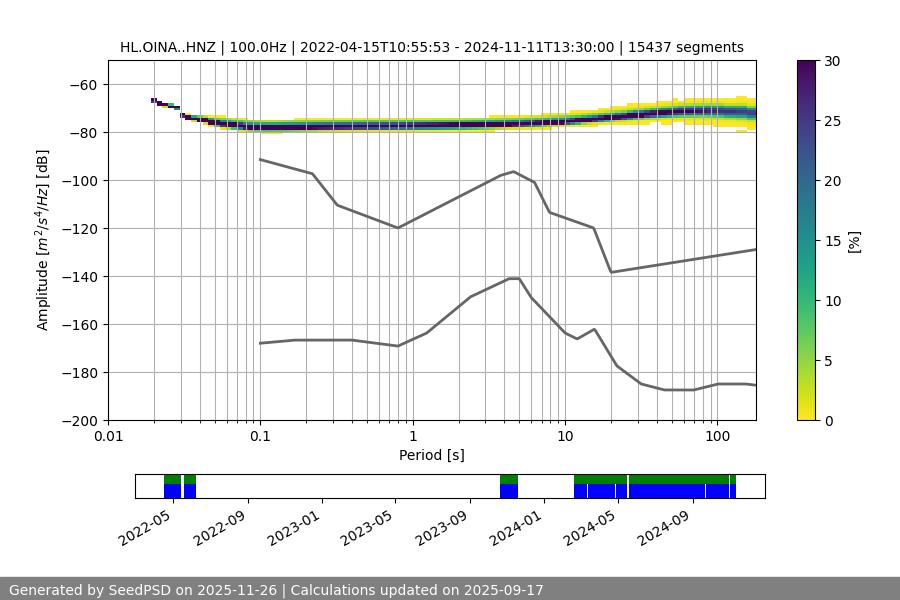Click the long 2024 data availability block
This screenshot has width=900, height=600.
(655, 487)
